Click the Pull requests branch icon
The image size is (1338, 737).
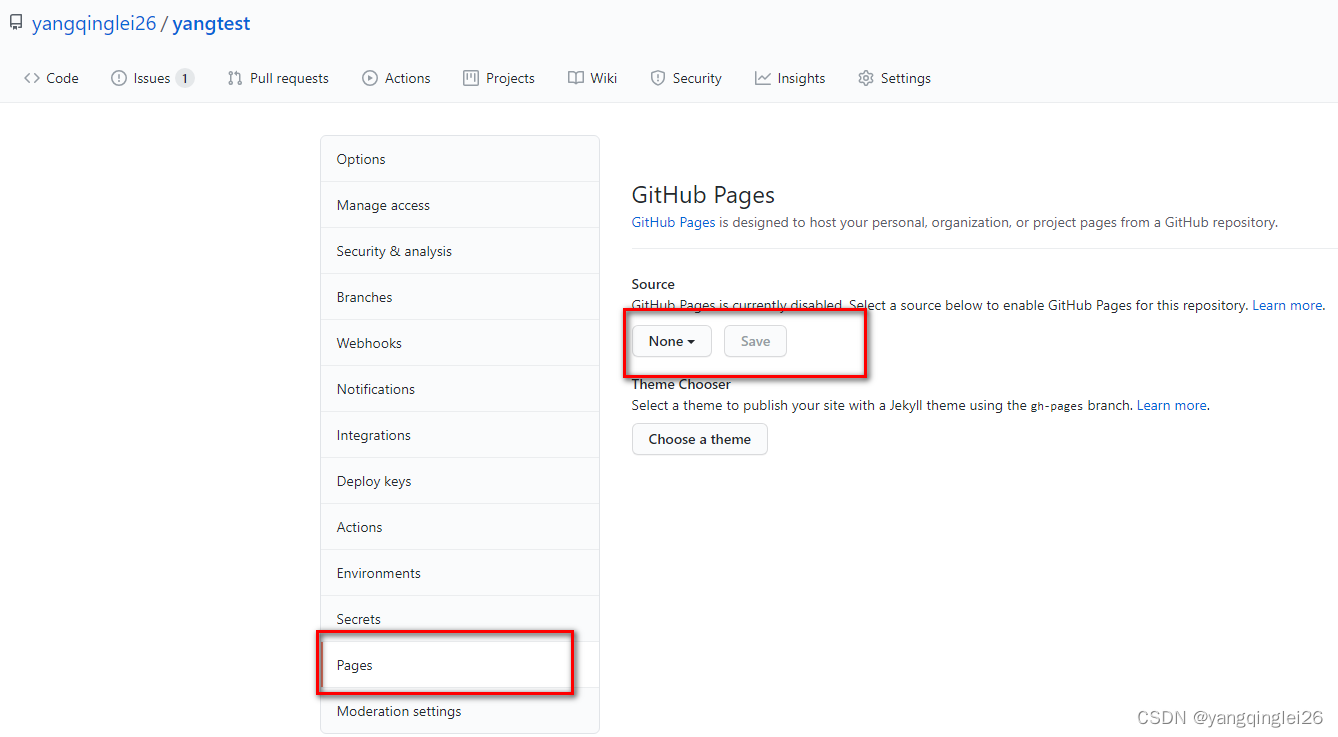[x=235, y=78]
